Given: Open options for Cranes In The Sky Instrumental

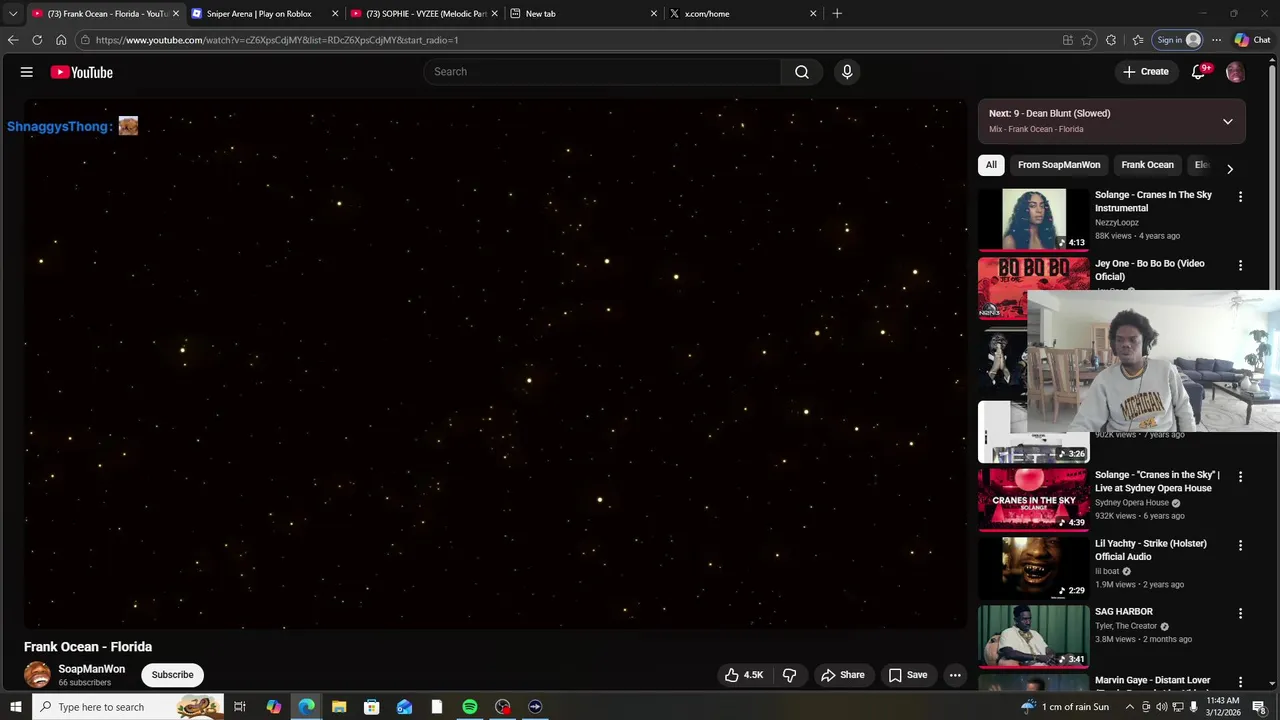Looking at the screenshot, I should 1240,197.
